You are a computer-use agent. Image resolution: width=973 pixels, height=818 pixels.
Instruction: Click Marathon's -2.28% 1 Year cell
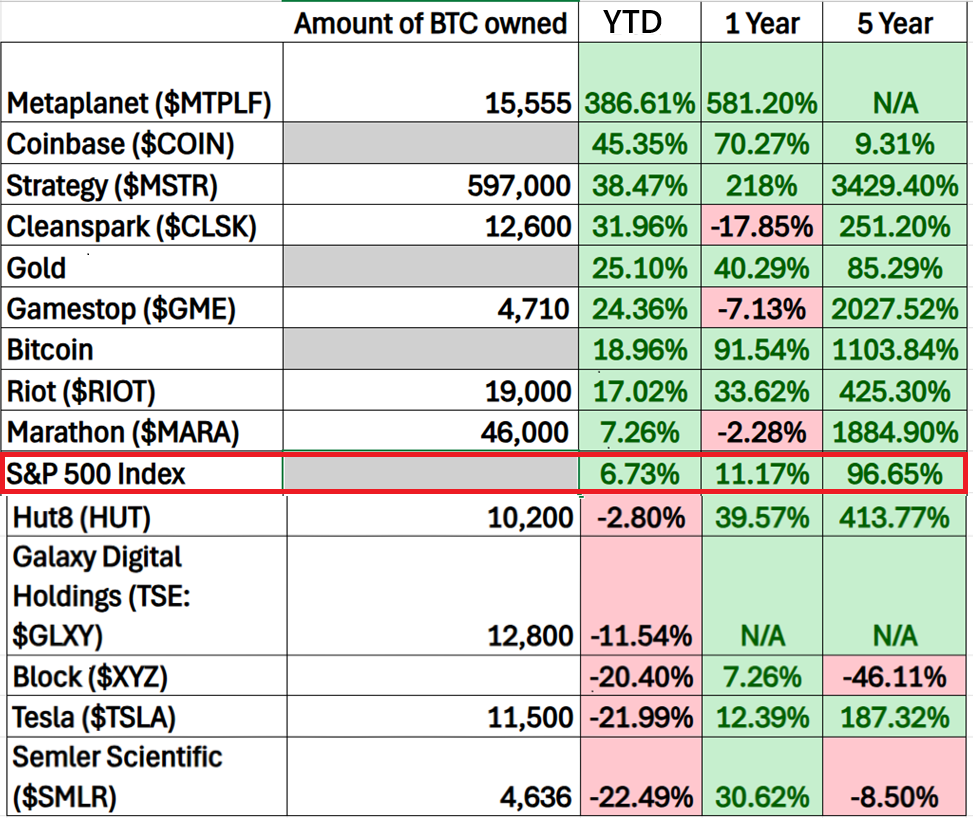[762, 432]
